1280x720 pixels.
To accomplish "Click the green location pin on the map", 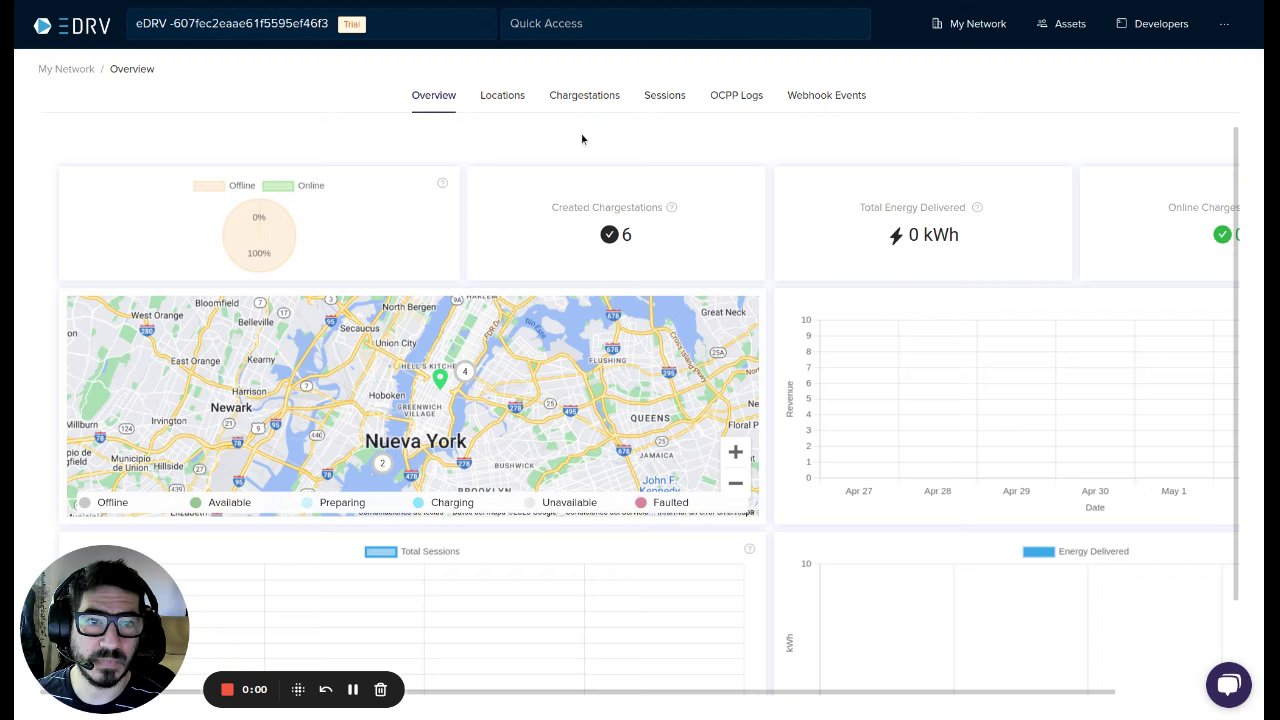I will click(x=440, y=379).
